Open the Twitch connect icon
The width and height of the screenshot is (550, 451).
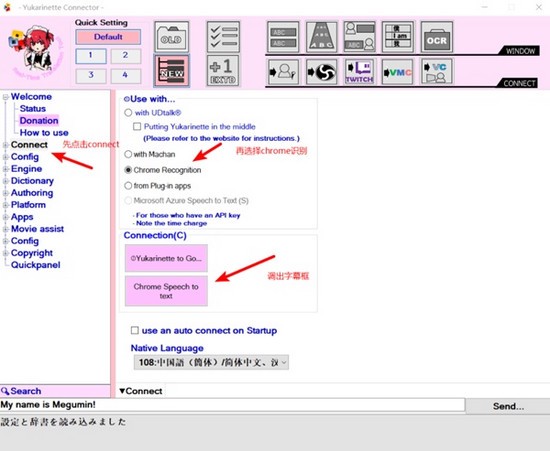359,72
